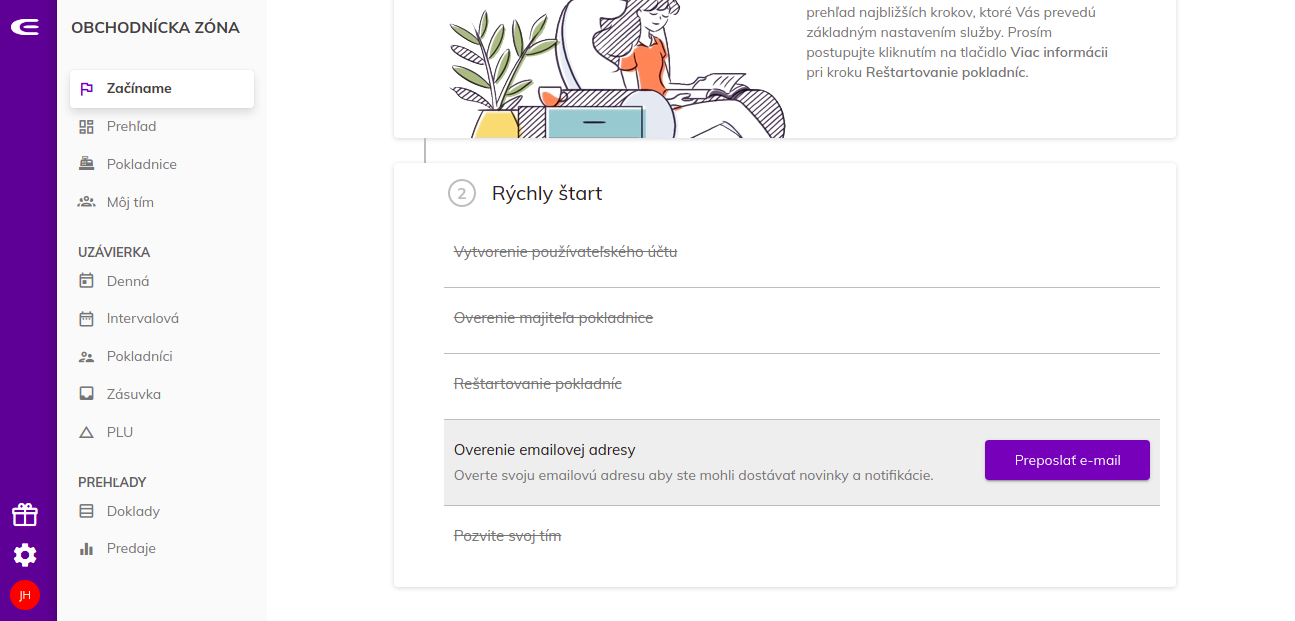Screen dimensions: 1295x621
Task: Expand the Reštartovanie pokladníc step
Action: tap(802, 384)
